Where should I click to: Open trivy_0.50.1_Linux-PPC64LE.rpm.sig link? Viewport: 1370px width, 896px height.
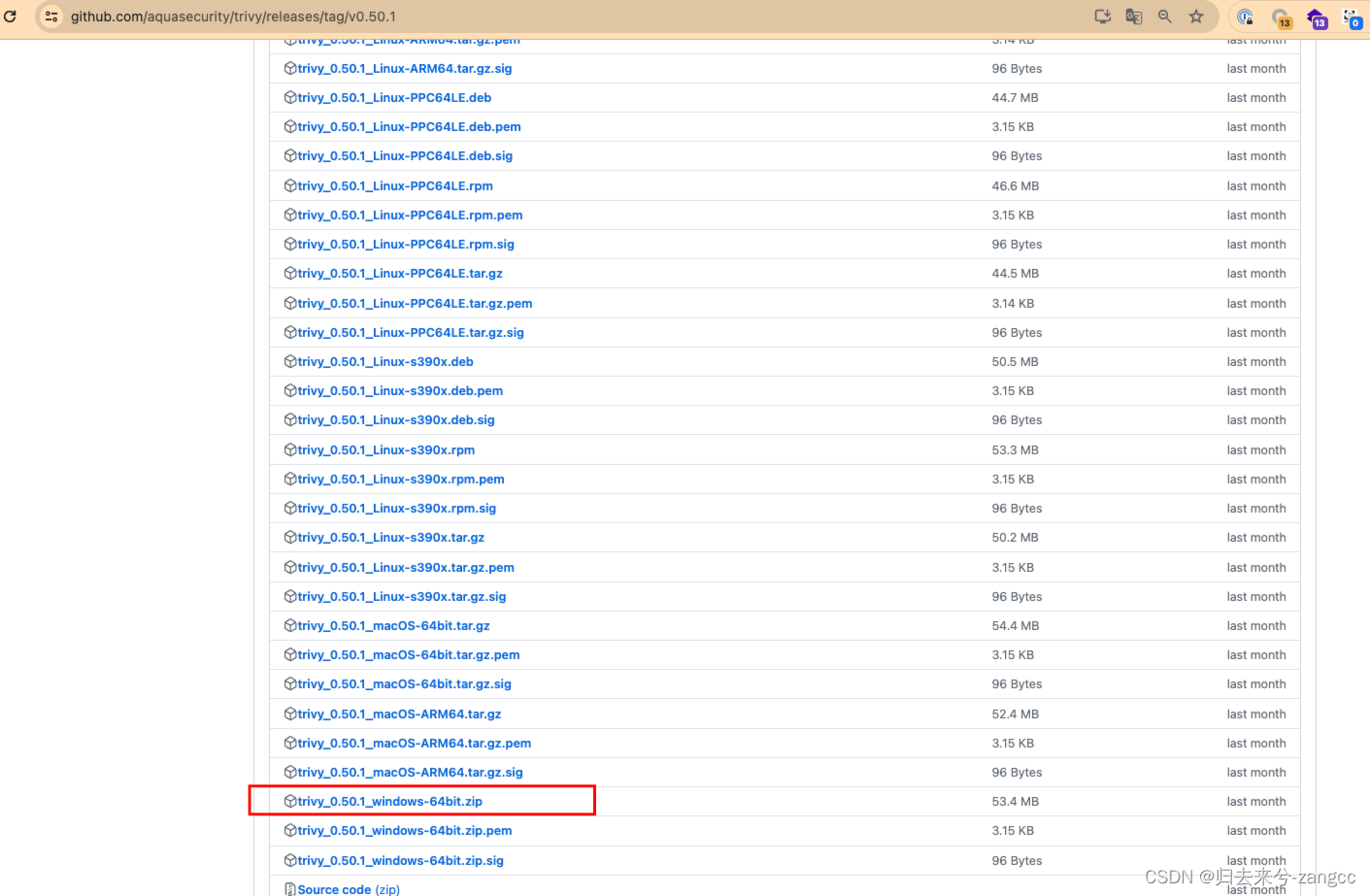tap(406, 245)
